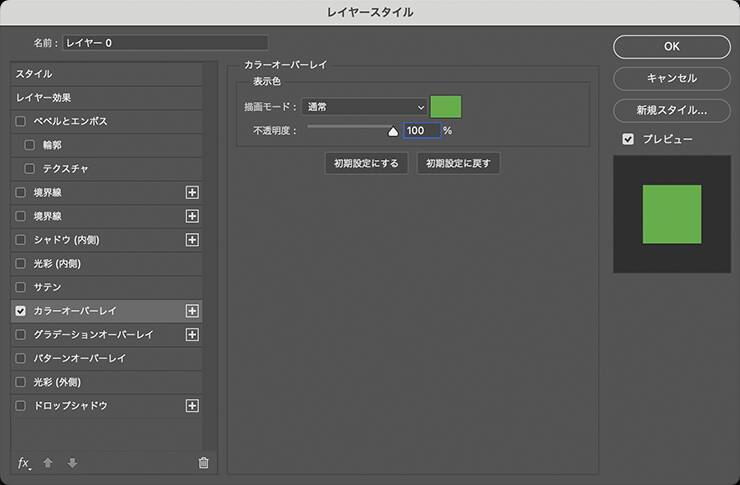The width and height of the screenshot is (740, 485).
Task: Click the plus icon beside シャドウ (内側)
Action: point(192,239)
